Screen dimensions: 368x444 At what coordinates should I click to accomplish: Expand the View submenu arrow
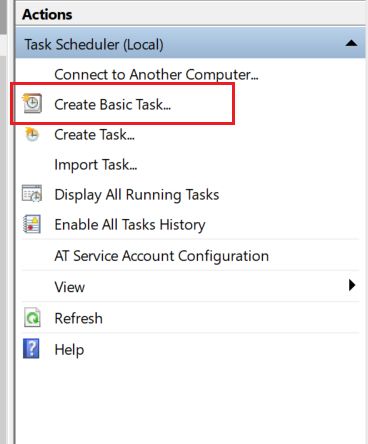[x=352, y=285]
